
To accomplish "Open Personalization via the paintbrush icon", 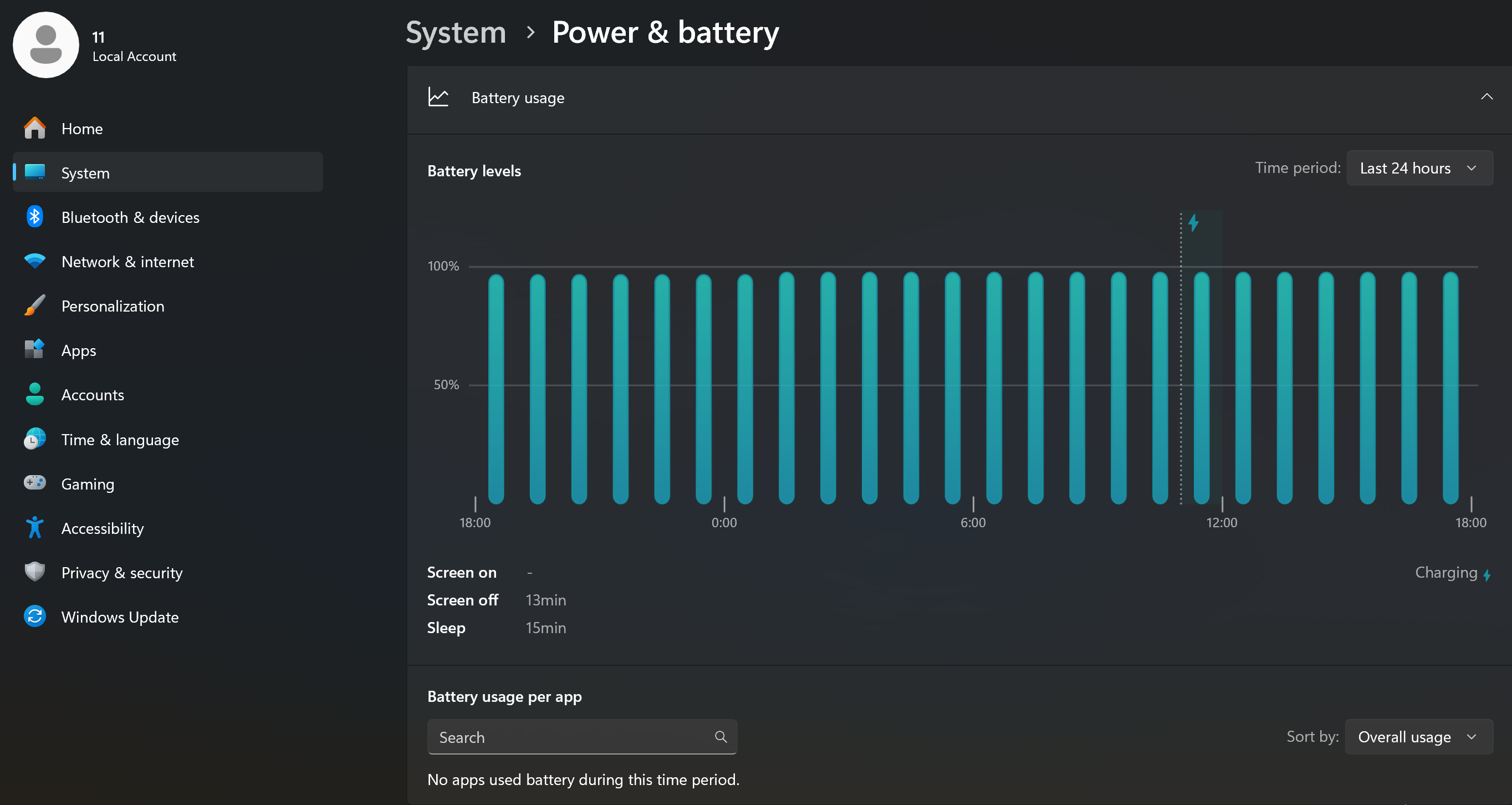I will click(x=34, y=305).
